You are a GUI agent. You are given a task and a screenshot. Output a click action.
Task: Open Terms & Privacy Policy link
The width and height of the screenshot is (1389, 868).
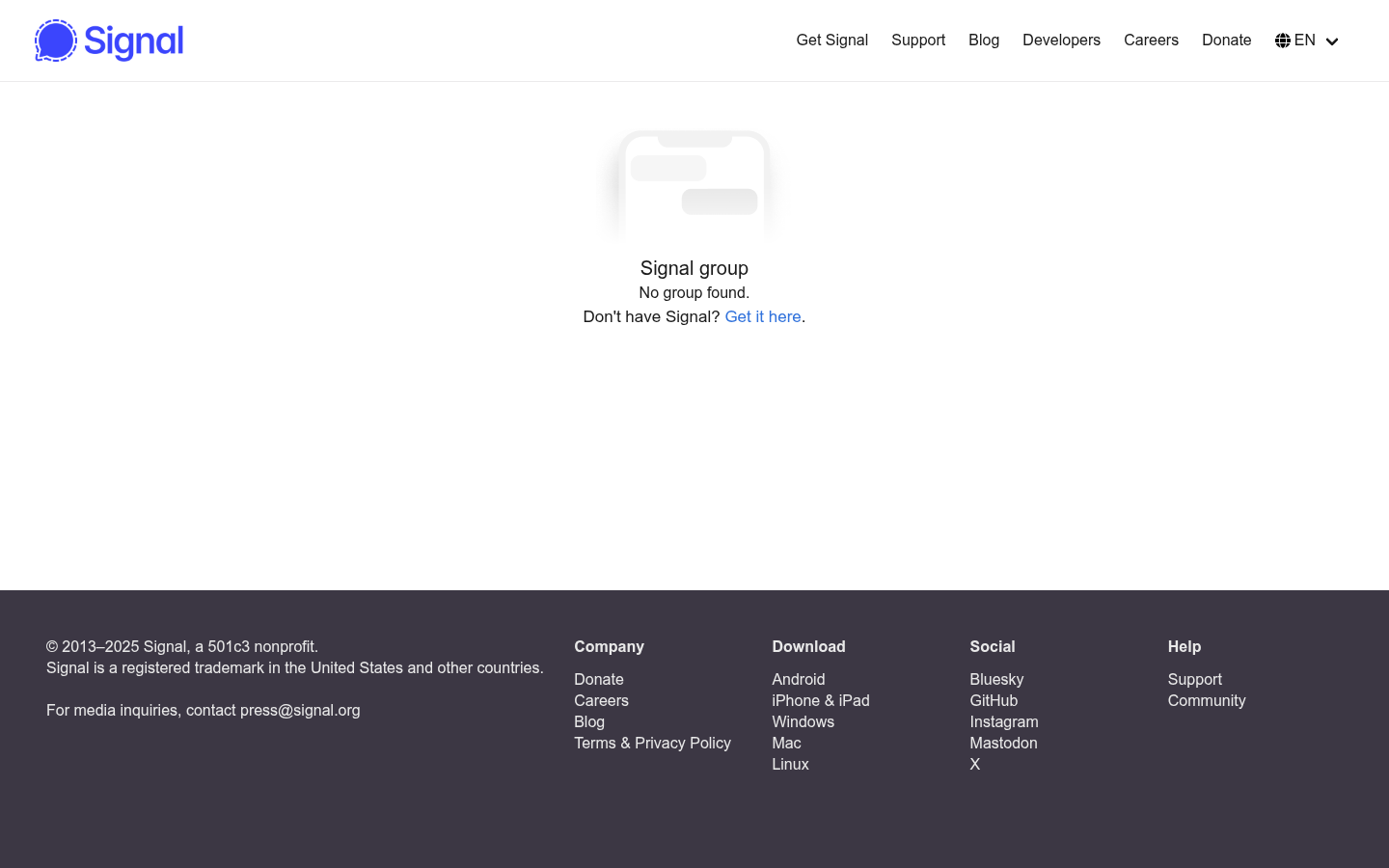coord(652,743)
